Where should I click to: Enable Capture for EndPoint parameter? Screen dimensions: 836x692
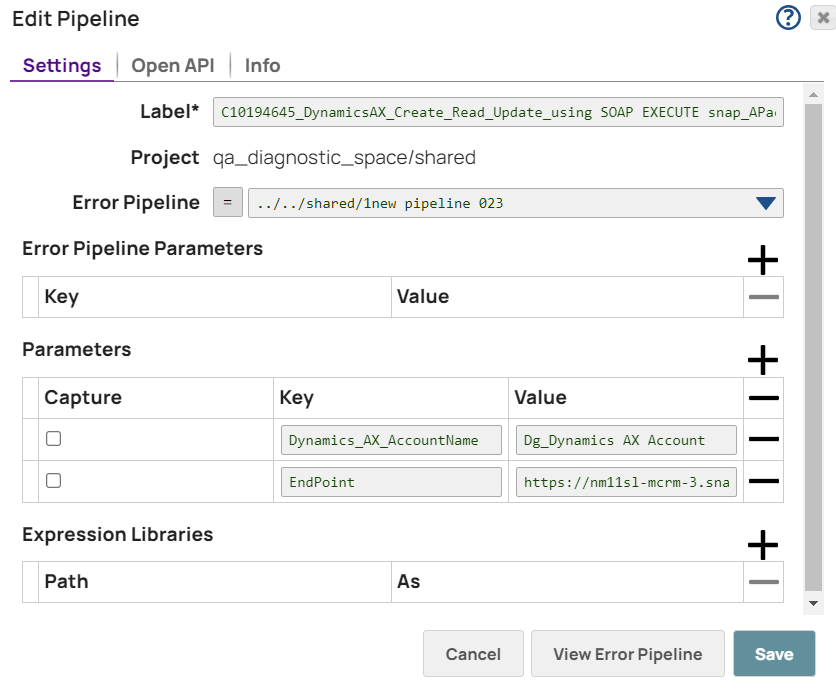click(x=53, y=480)
